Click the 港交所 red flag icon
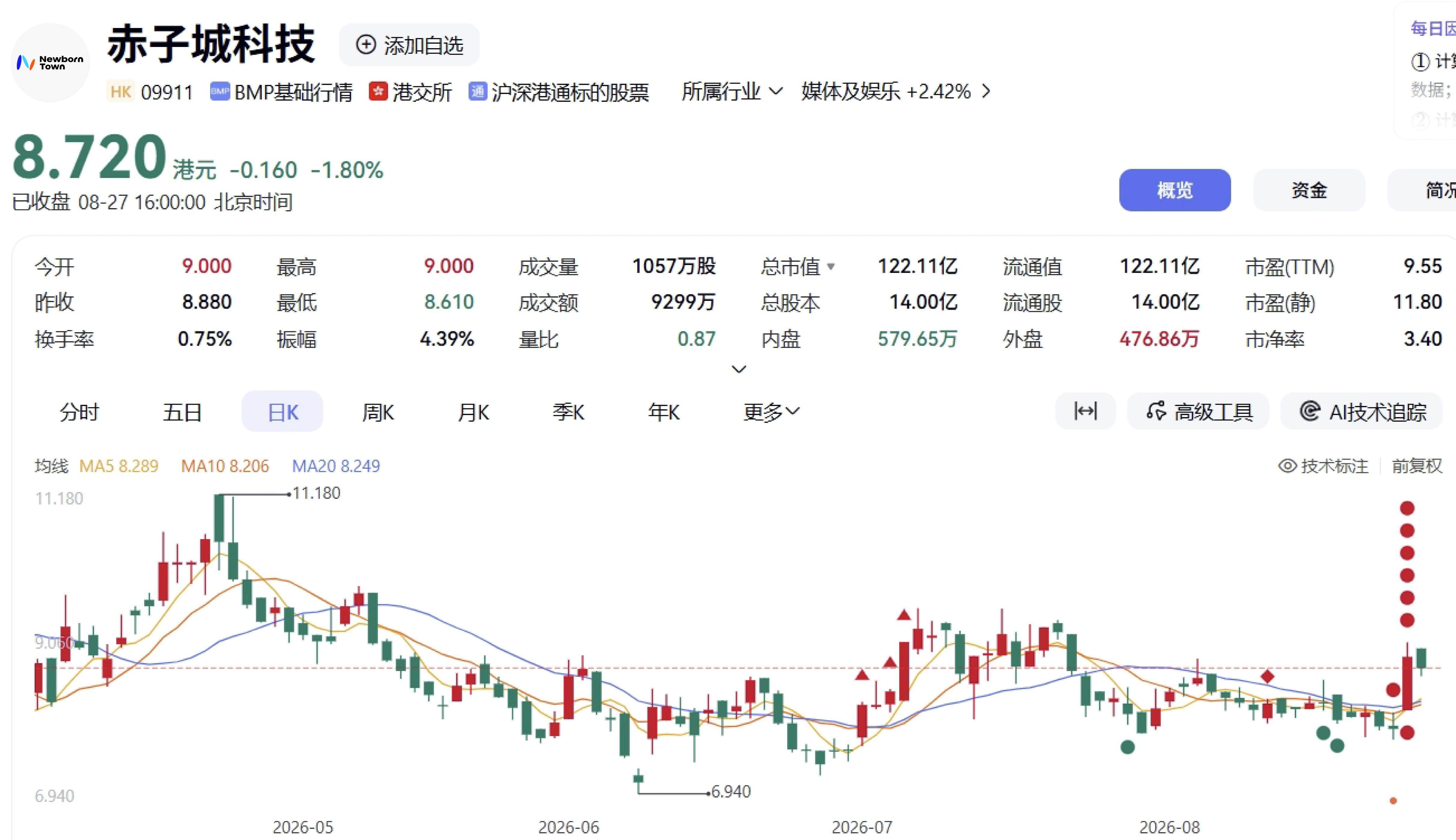The width and height of the screenshot is (1456, 840). pyautogui.click(x=378, y=92)
